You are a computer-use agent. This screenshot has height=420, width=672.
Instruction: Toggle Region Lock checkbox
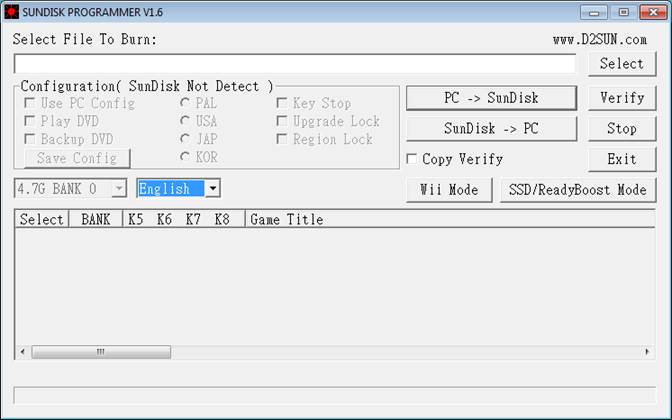click(x=282, y=139)
